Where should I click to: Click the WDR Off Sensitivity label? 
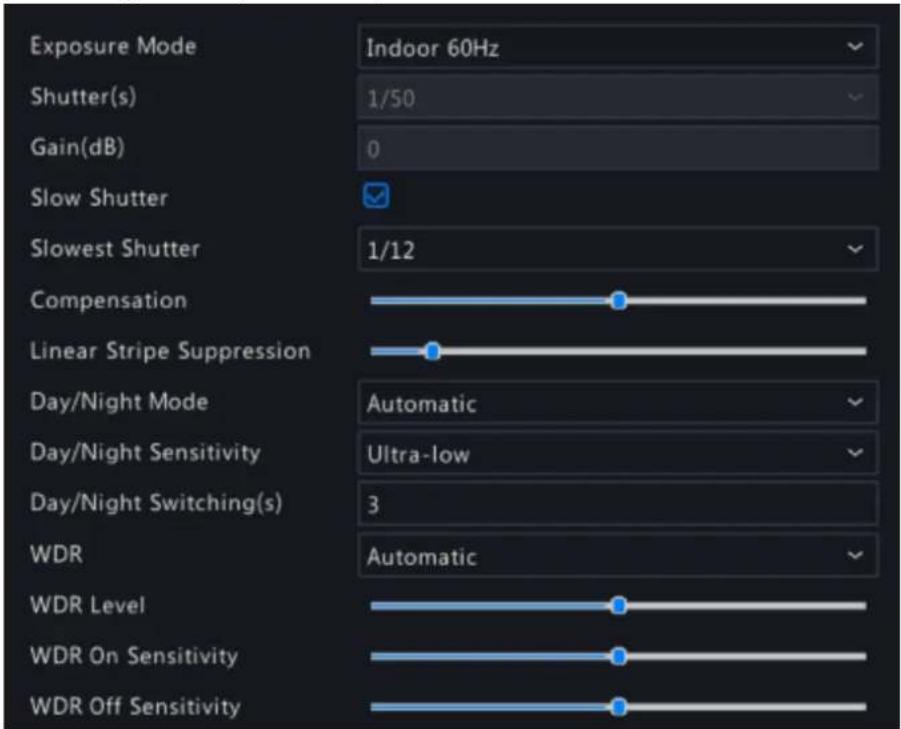pyautogui.click(x=135, y=706)
